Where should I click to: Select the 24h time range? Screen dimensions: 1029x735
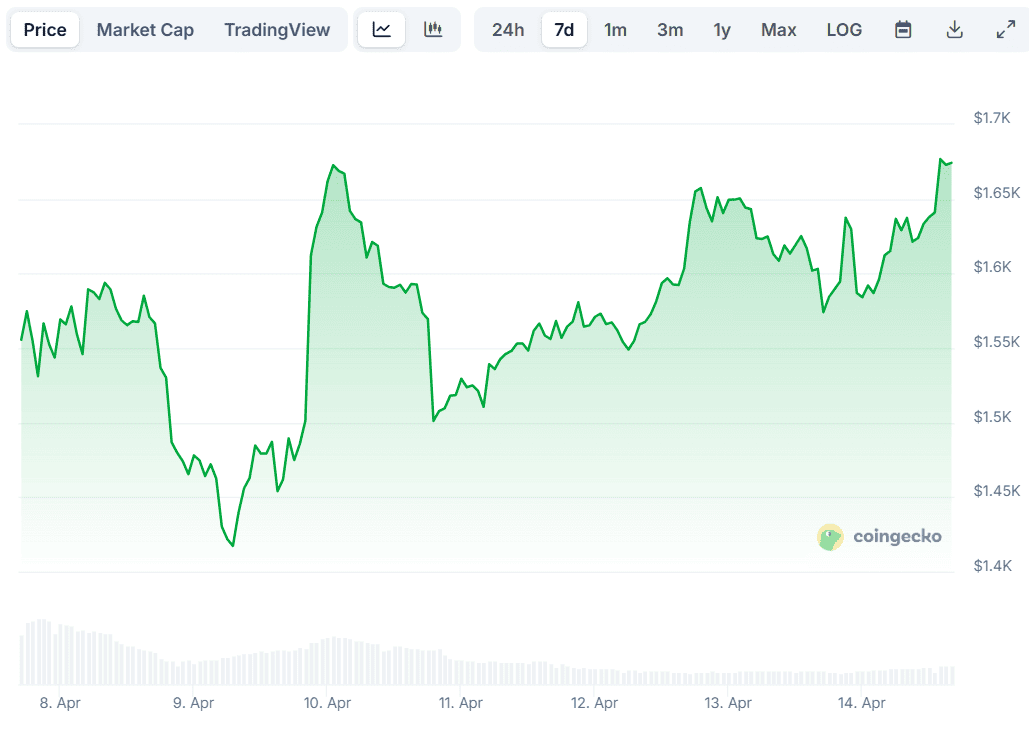(x=508, y=30)
